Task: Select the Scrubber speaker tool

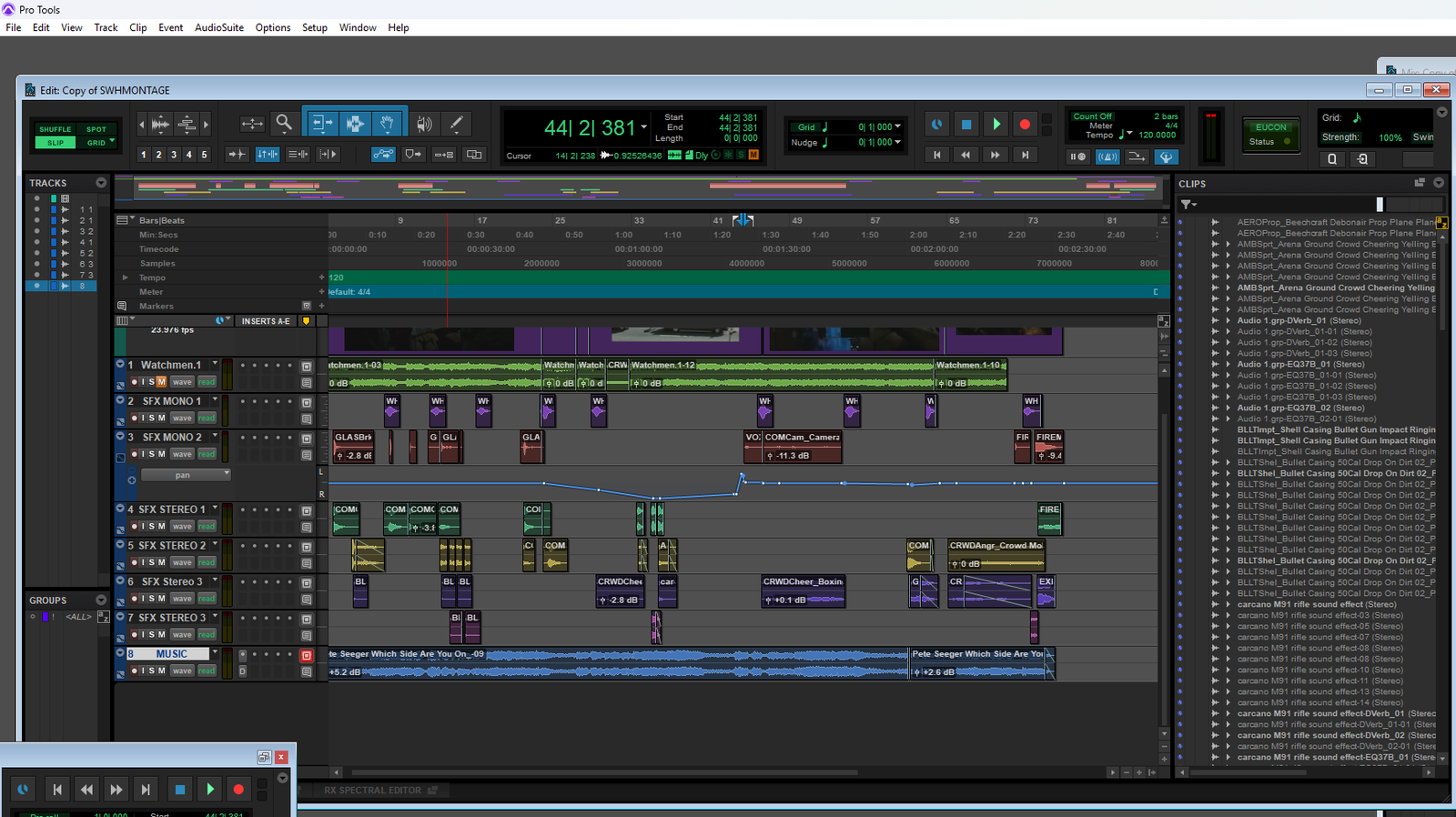Action: point(424,123)
